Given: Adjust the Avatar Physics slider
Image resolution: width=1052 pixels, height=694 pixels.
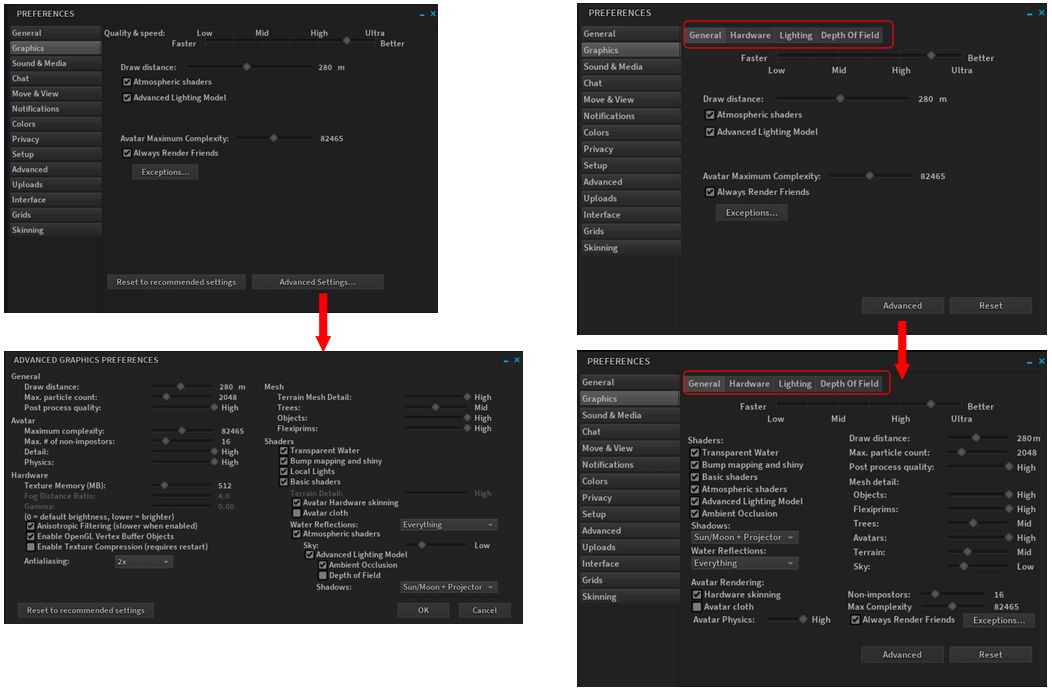Looking at the screenshot, I should (x=801, y=619).
